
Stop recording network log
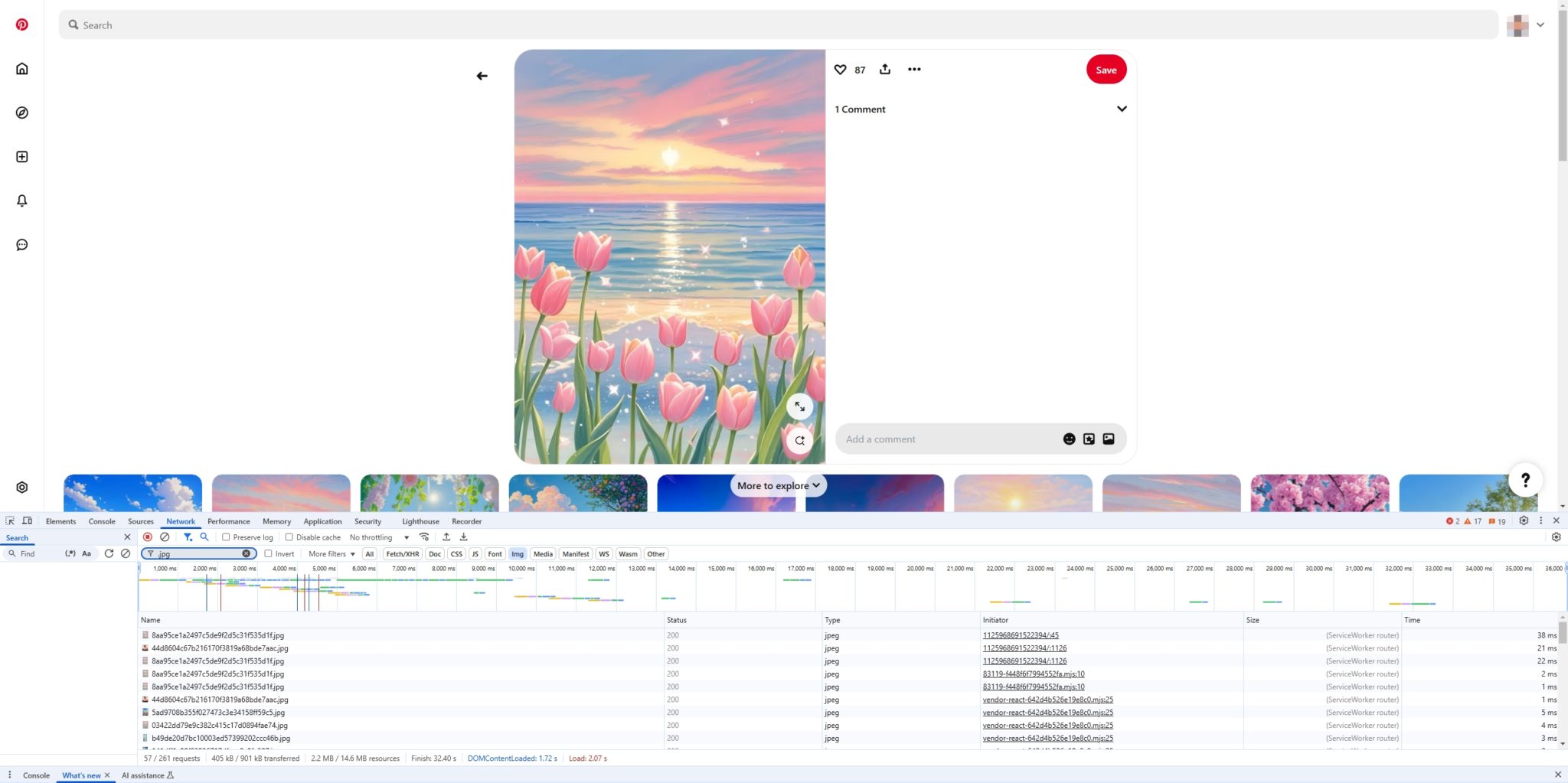click(x=148, y=537)
